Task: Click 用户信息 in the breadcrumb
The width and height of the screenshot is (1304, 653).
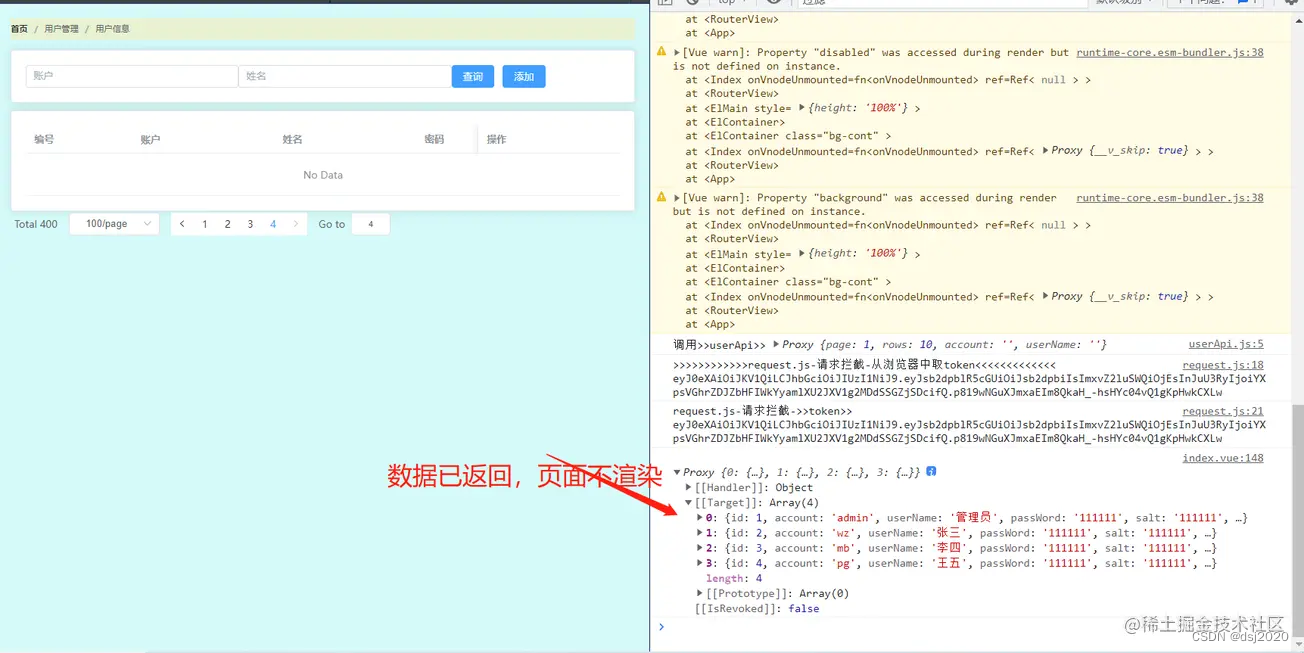Action: pyautogui.click(x=113, y=29)
